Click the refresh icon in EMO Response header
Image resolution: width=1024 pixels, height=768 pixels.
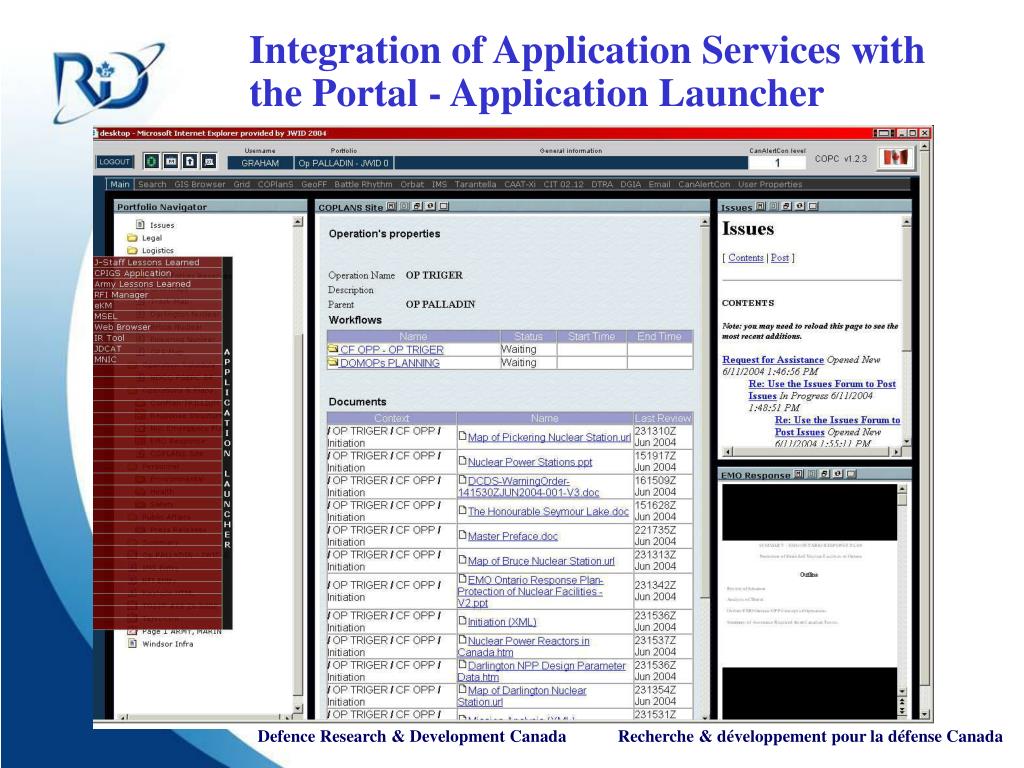point(838,474)
